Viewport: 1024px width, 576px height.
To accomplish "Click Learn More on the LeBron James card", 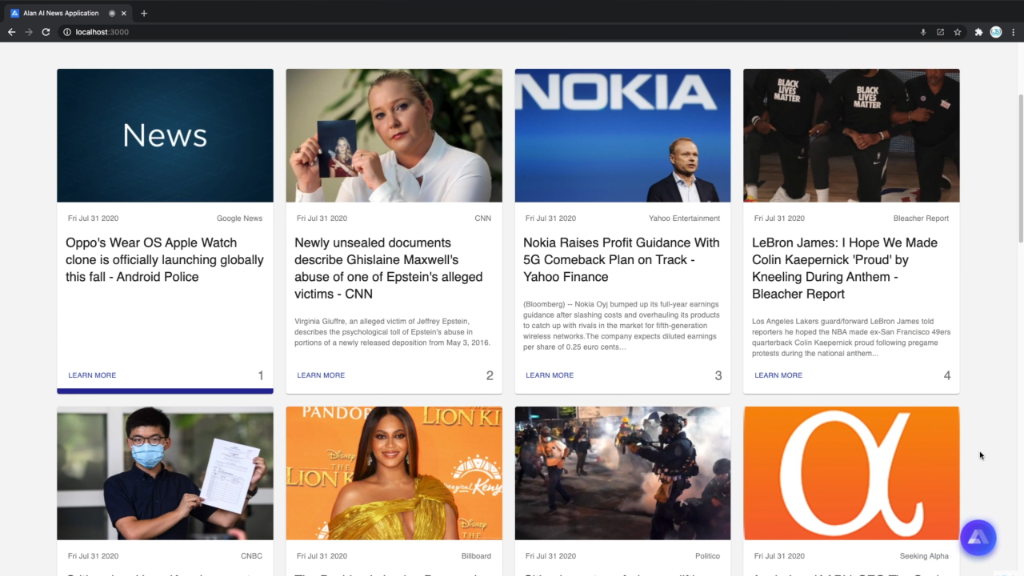I will click(x=778, y=376).
